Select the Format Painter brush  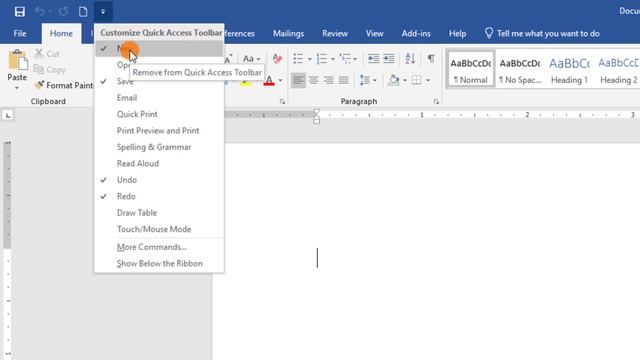(x=64, y=85)
